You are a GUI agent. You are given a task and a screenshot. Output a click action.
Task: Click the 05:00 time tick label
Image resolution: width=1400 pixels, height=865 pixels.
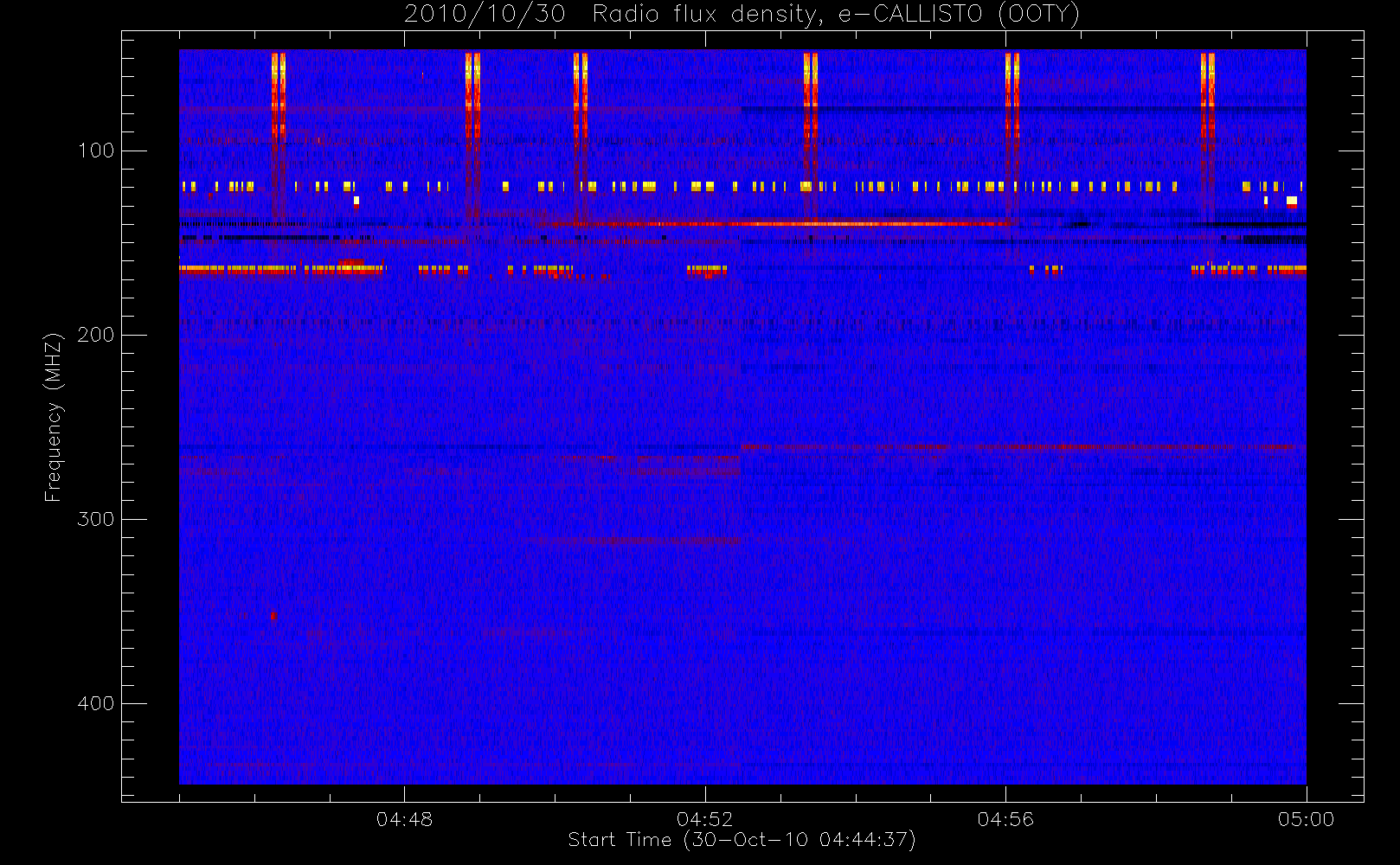(1306, 819)
